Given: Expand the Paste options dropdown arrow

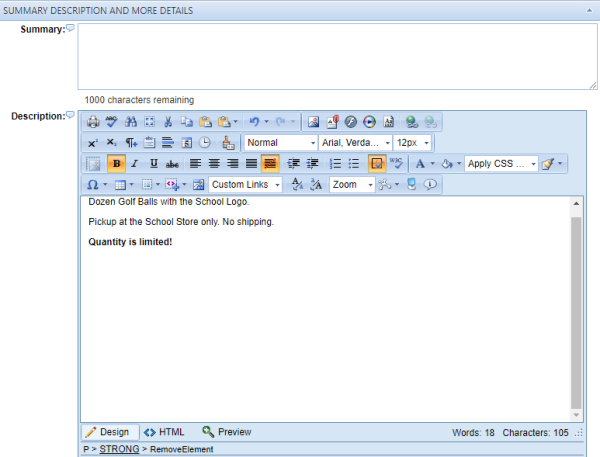Looking at the screenshot, I should [x=236, y=122].
